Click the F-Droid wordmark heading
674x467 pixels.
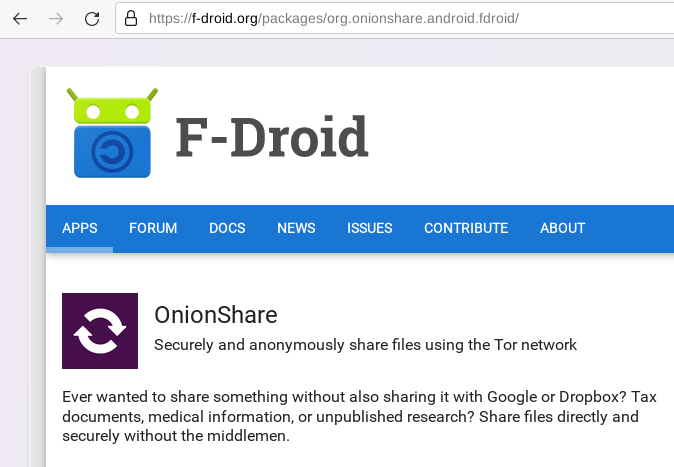[272, 137]
